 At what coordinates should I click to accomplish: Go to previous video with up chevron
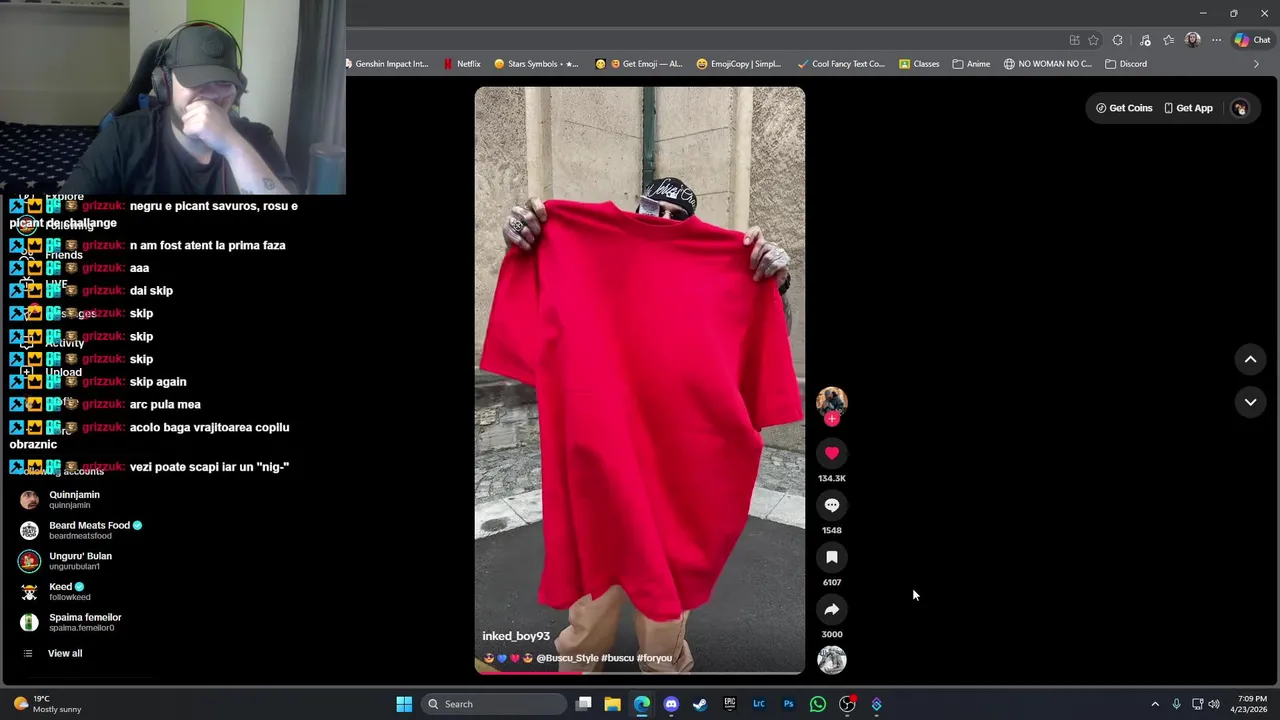pos(1250,359)
